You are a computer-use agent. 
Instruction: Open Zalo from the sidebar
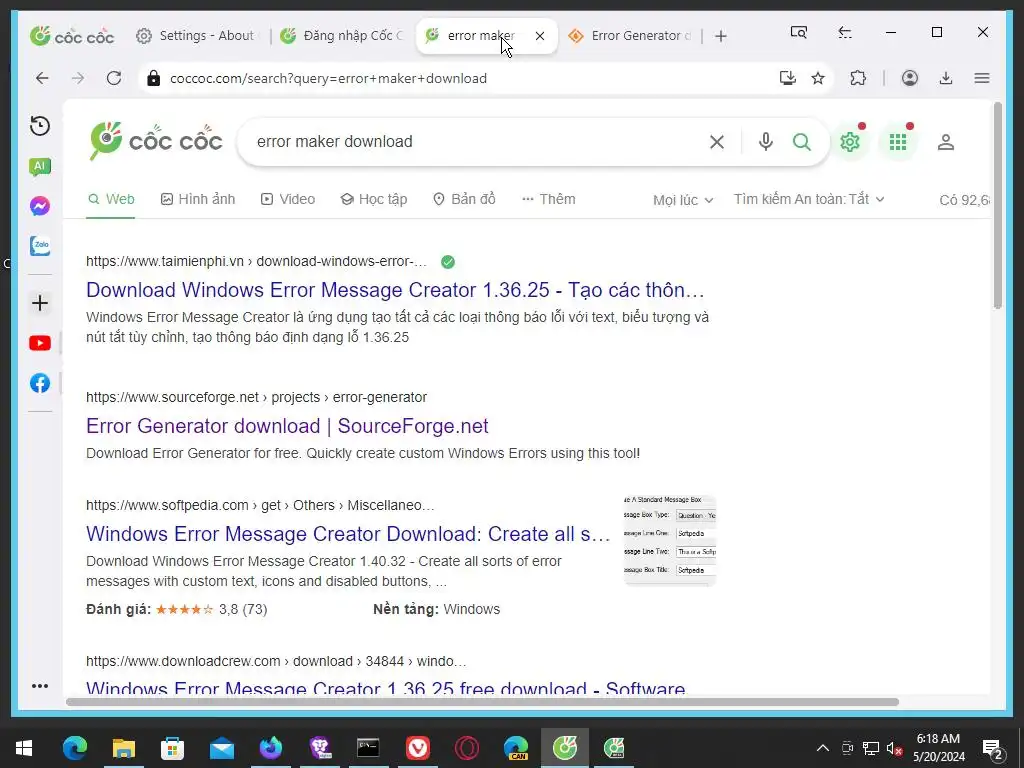click(40, 246)
